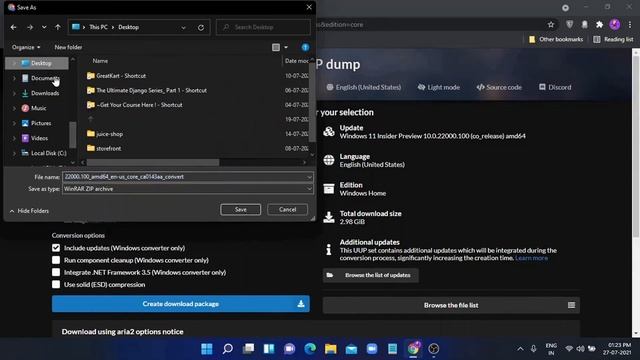The height and width of the screenshot is (360, 640).
Task: Open recent locations dropdown arrow
Action: 44,27
